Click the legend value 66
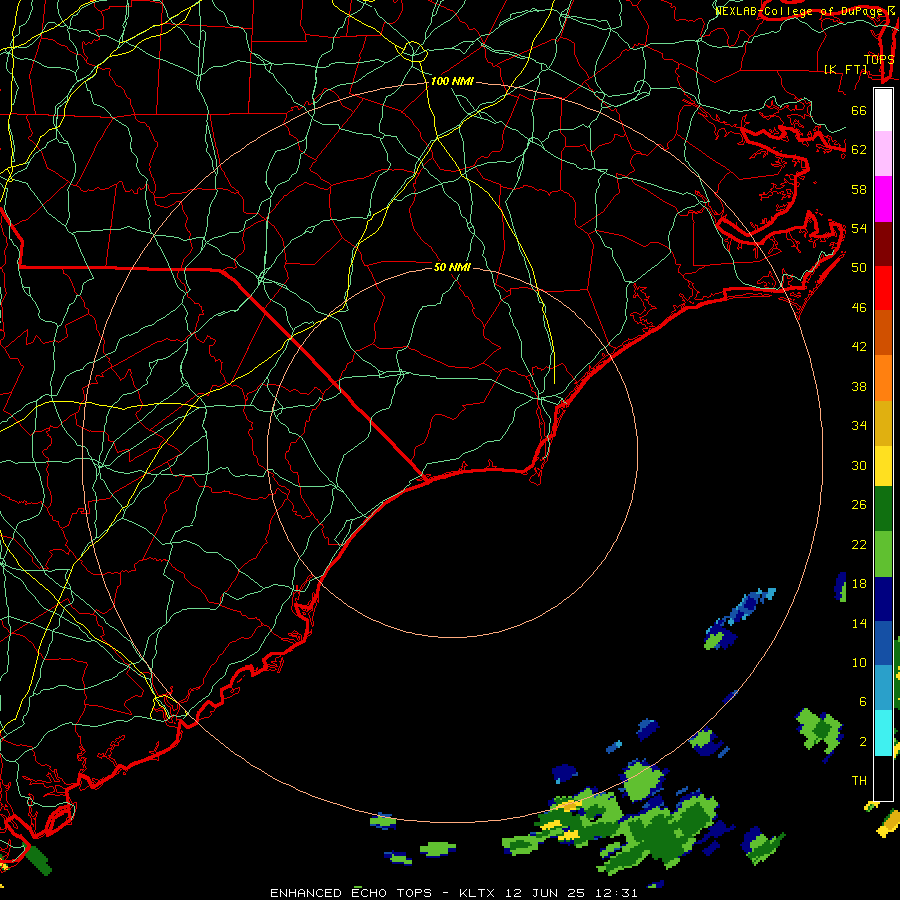 click(x=859, y=111)
